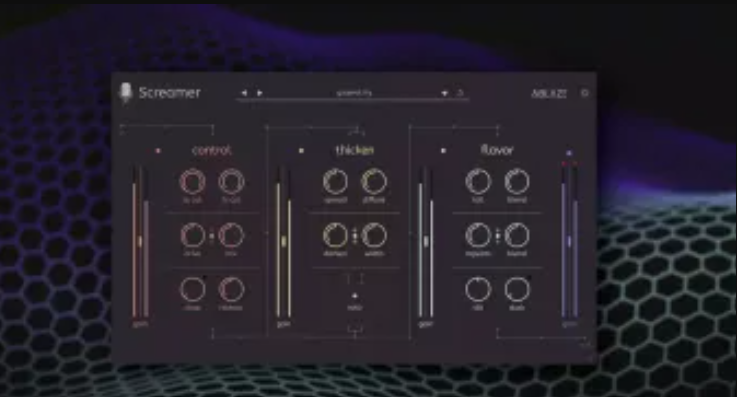The width and height of the screenshot is (737, 397).
Task: Click the flavor section gain slider handle
Action: point(426,241)
